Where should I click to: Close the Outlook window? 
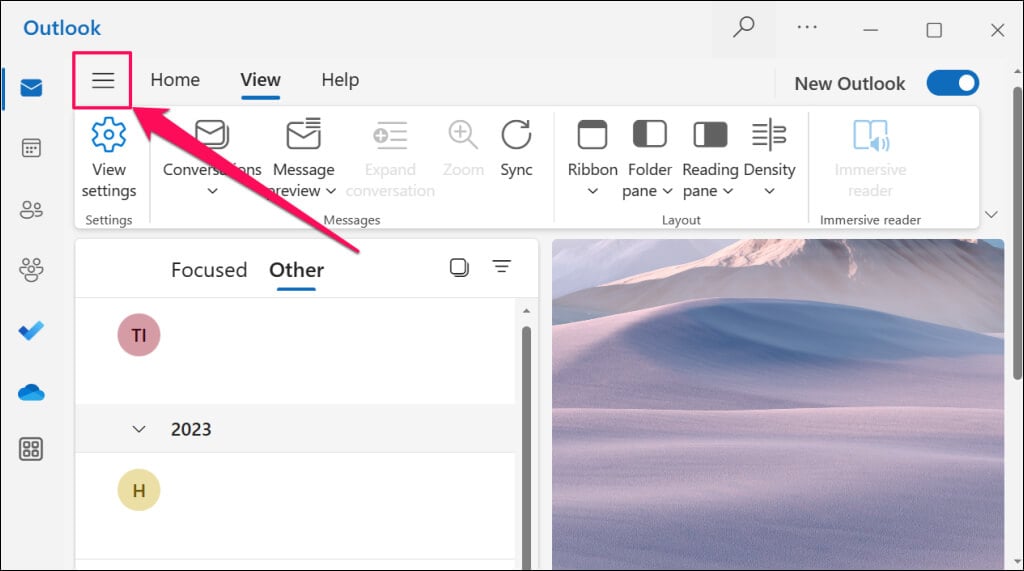997,30
